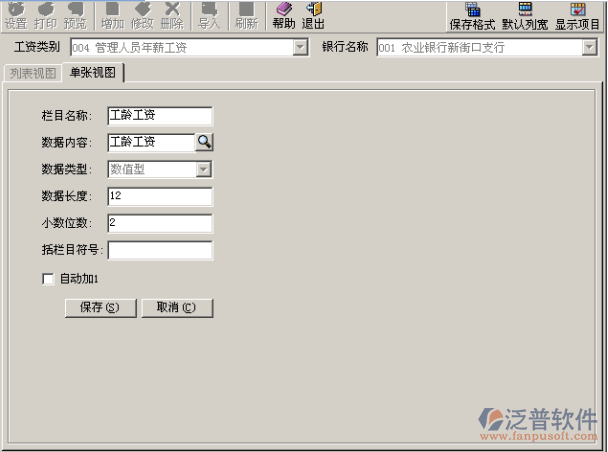
Task: Click the 增加 add icon
Action: pyautogui.click(x=112, y=16)
